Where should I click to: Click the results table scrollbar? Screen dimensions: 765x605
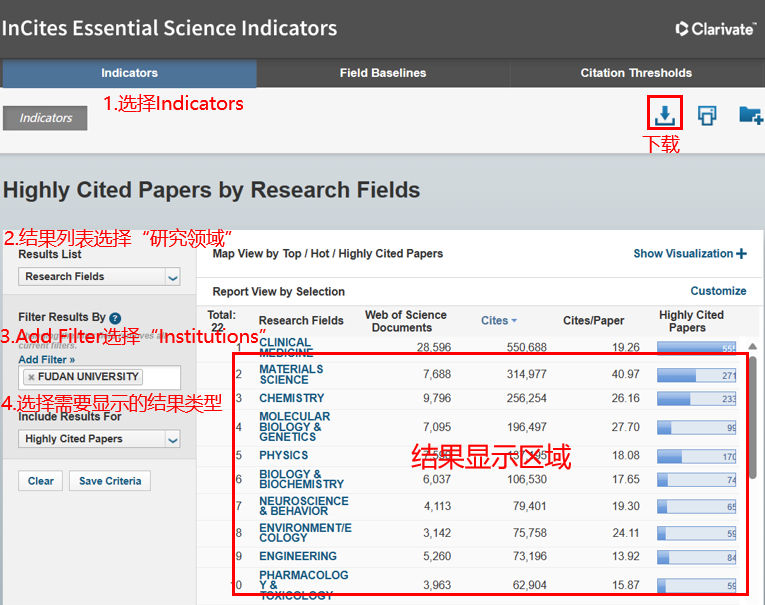point(753,417)
